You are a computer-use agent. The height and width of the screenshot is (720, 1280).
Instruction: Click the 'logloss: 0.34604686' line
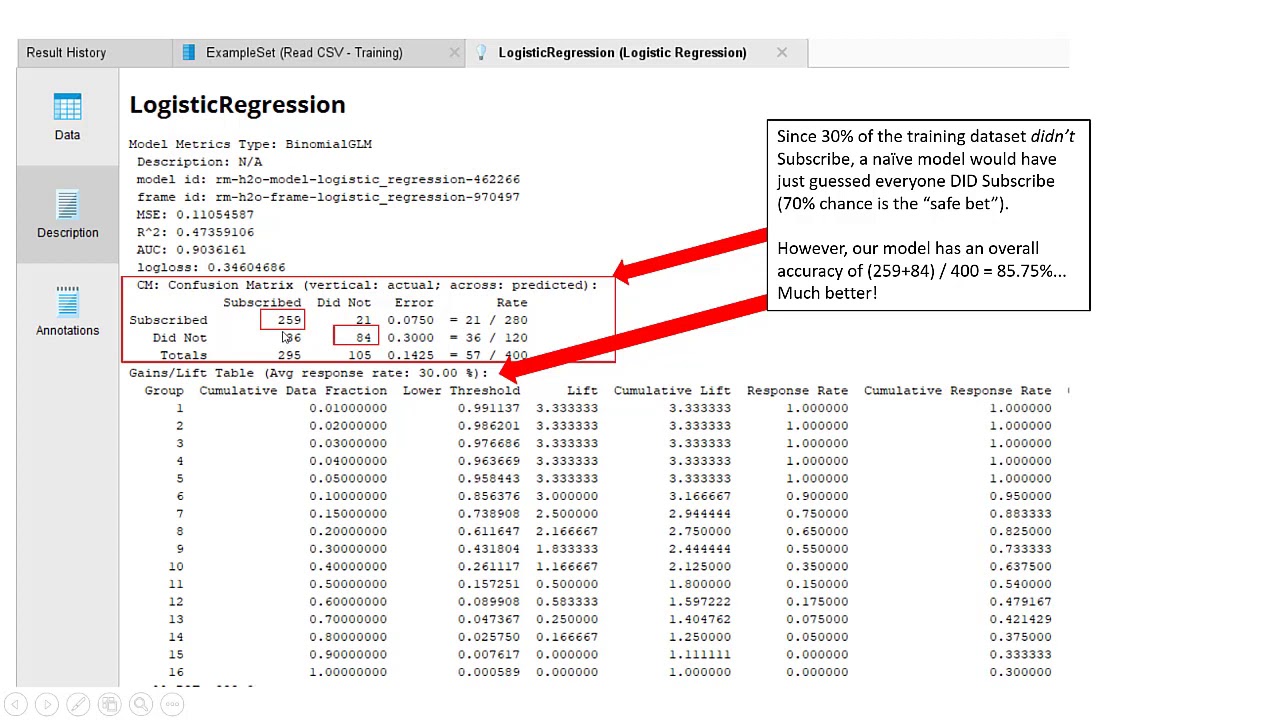tap(211, 267)
